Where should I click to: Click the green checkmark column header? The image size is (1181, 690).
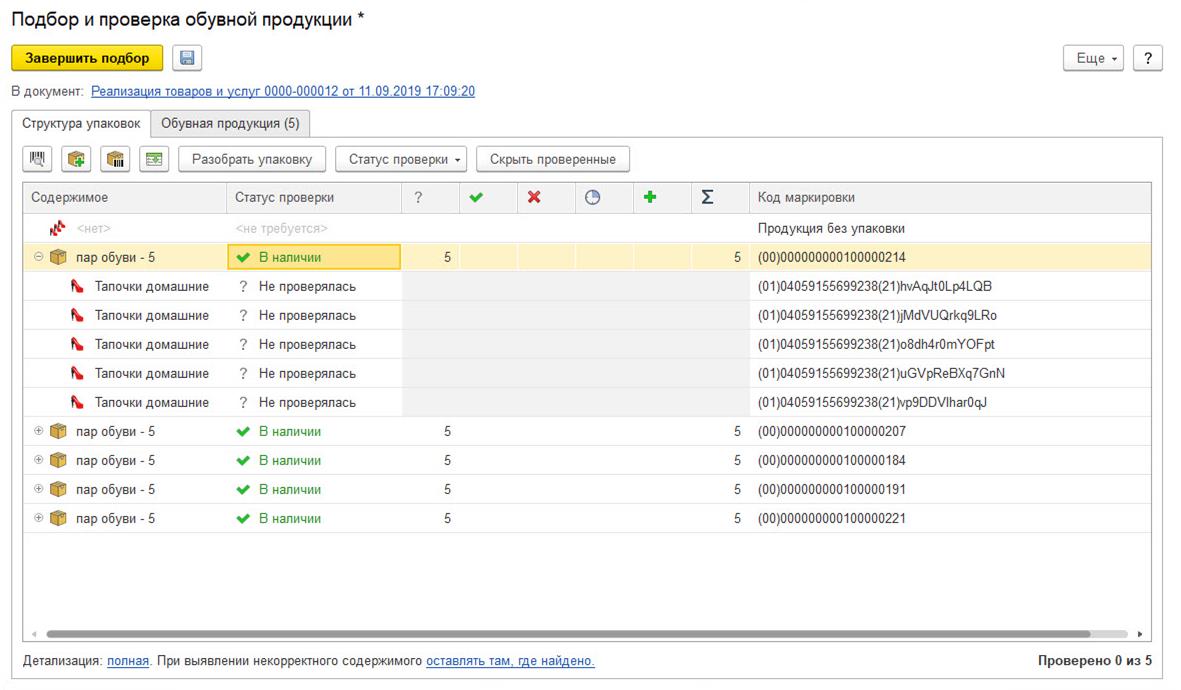476,198
